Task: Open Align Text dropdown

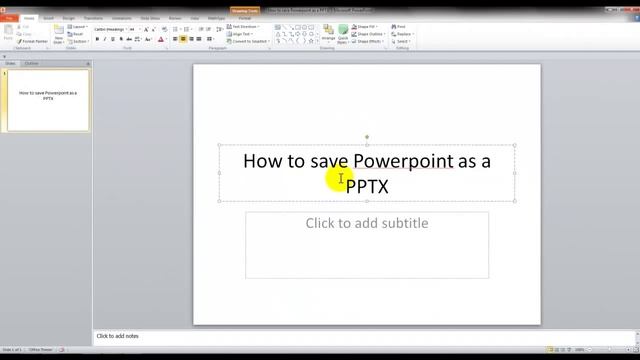Action: point(240,34)
